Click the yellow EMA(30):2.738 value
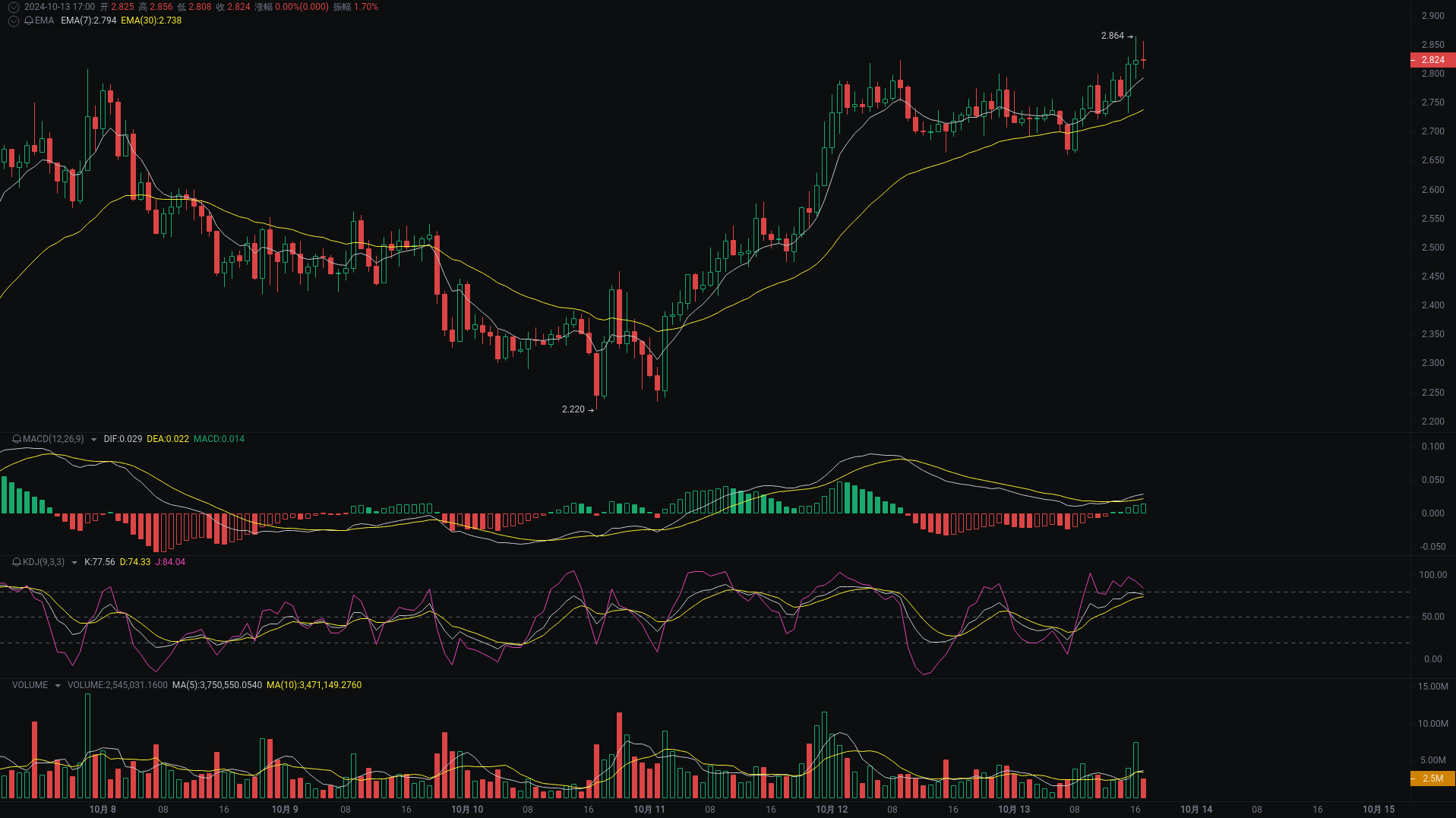1456x818 pixels. tap(151, 21)
